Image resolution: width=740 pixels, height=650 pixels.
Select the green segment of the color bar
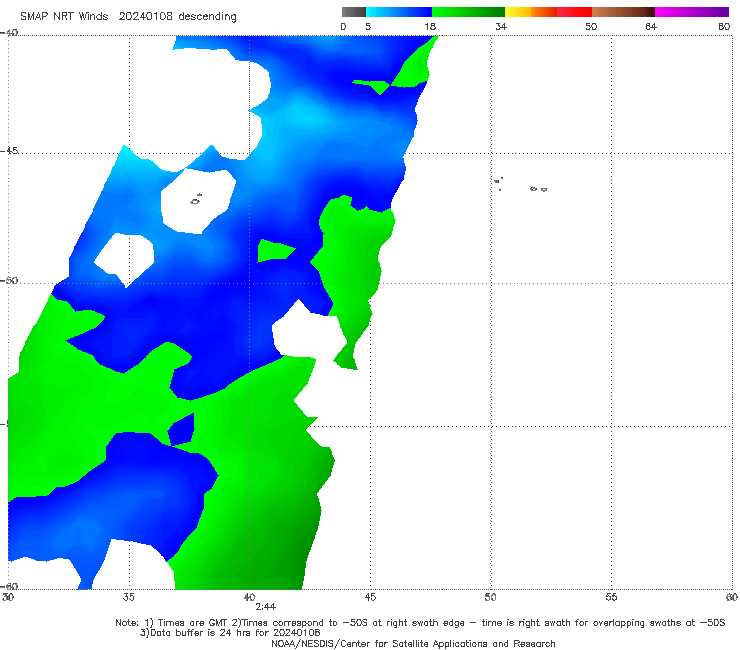click(468, 12)
